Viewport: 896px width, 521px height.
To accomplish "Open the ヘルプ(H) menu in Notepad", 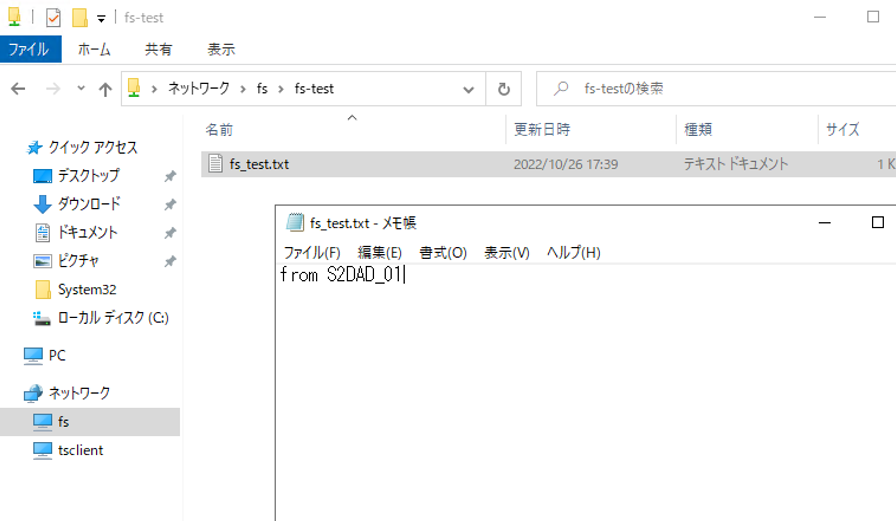I will 573,253.
